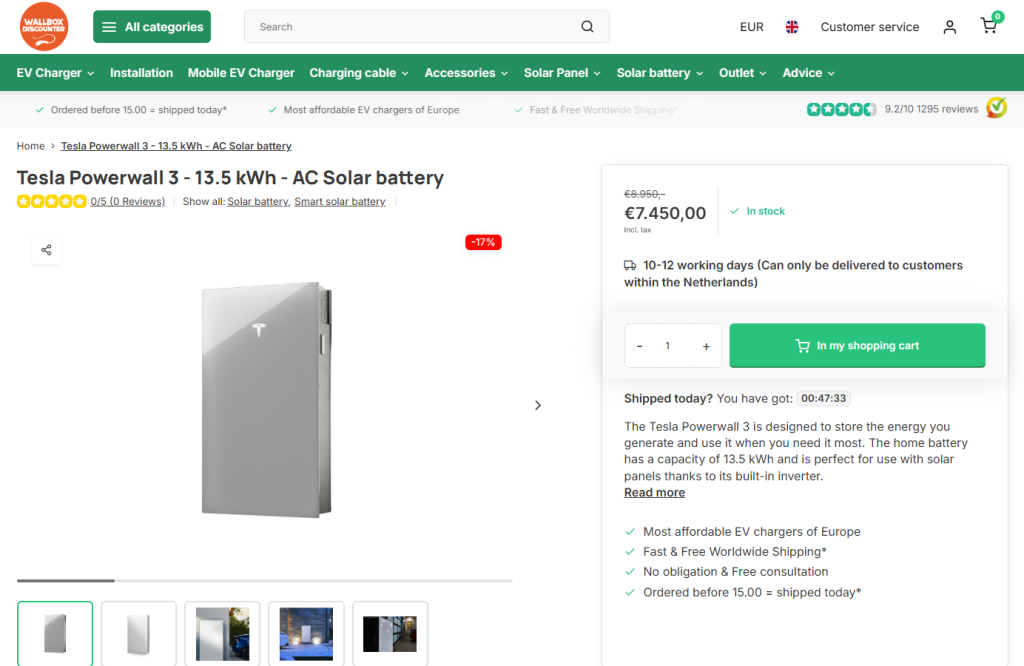The image size is (1024, 666).
Task: Expand the Solar Panel menu
Action: pyautogui.click(x=562, y=72)
